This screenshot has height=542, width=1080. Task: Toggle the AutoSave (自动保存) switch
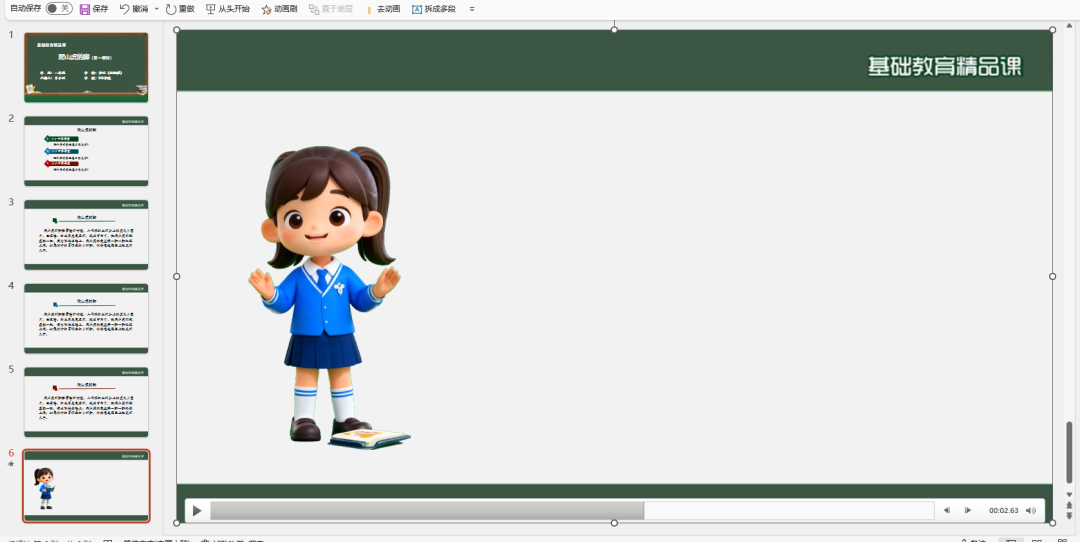59,8
